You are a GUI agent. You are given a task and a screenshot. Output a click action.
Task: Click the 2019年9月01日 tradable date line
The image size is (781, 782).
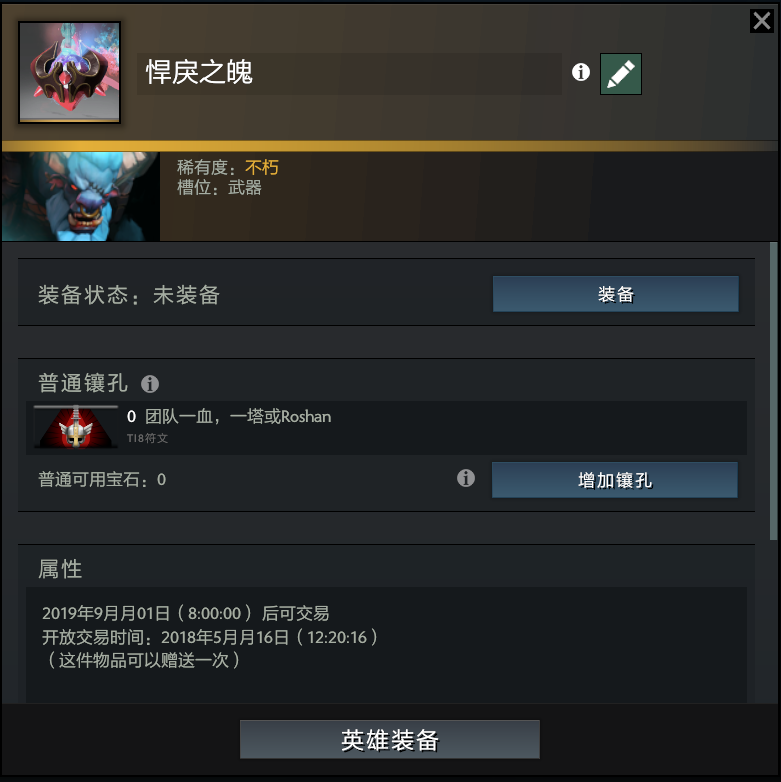pyautogui.click(x=186, y=613)
